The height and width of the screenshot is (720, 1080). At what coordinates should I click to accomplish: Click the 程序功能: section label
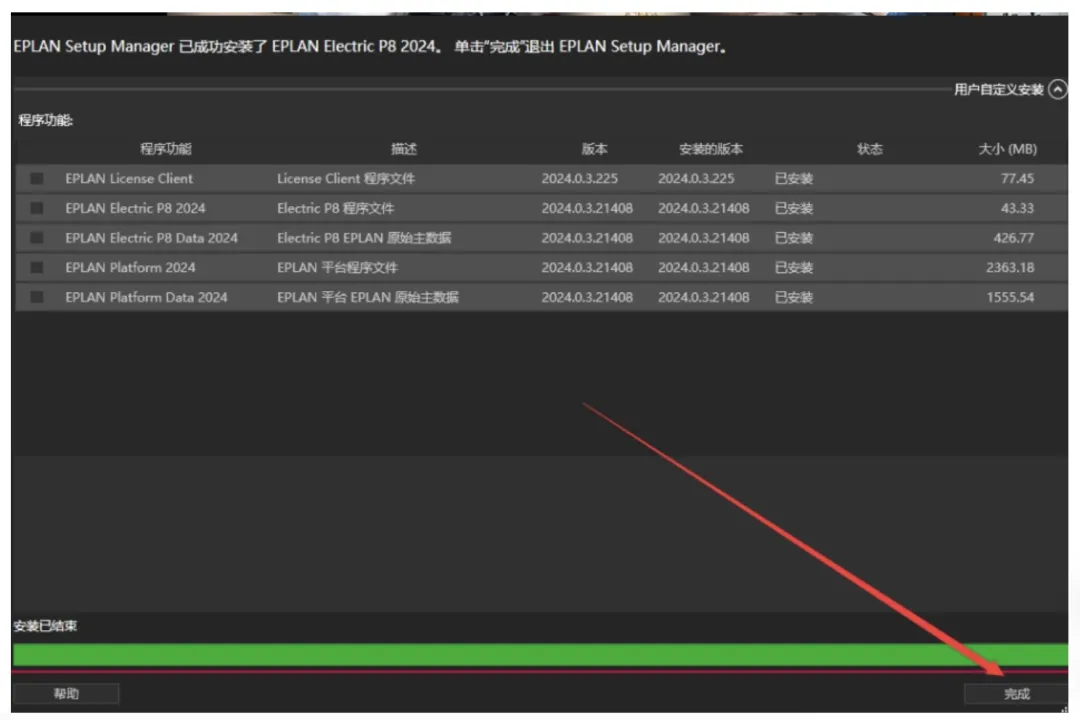(45, 120)
